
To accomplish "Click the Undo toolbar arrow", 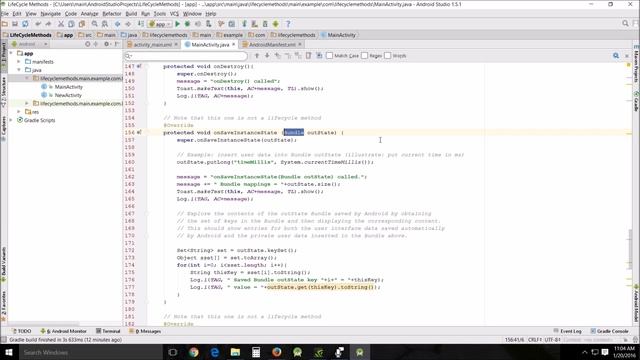I will click(38, 24).
